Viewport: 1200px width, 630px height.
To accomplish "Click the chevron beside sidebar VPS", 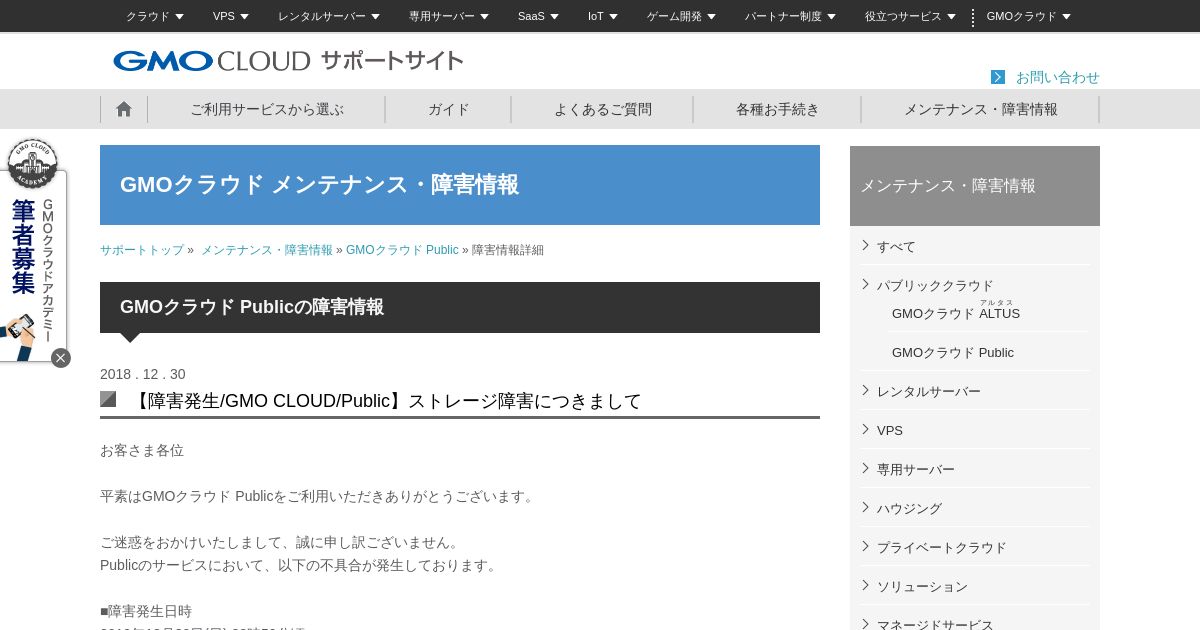I will click(x=866, y=429).
